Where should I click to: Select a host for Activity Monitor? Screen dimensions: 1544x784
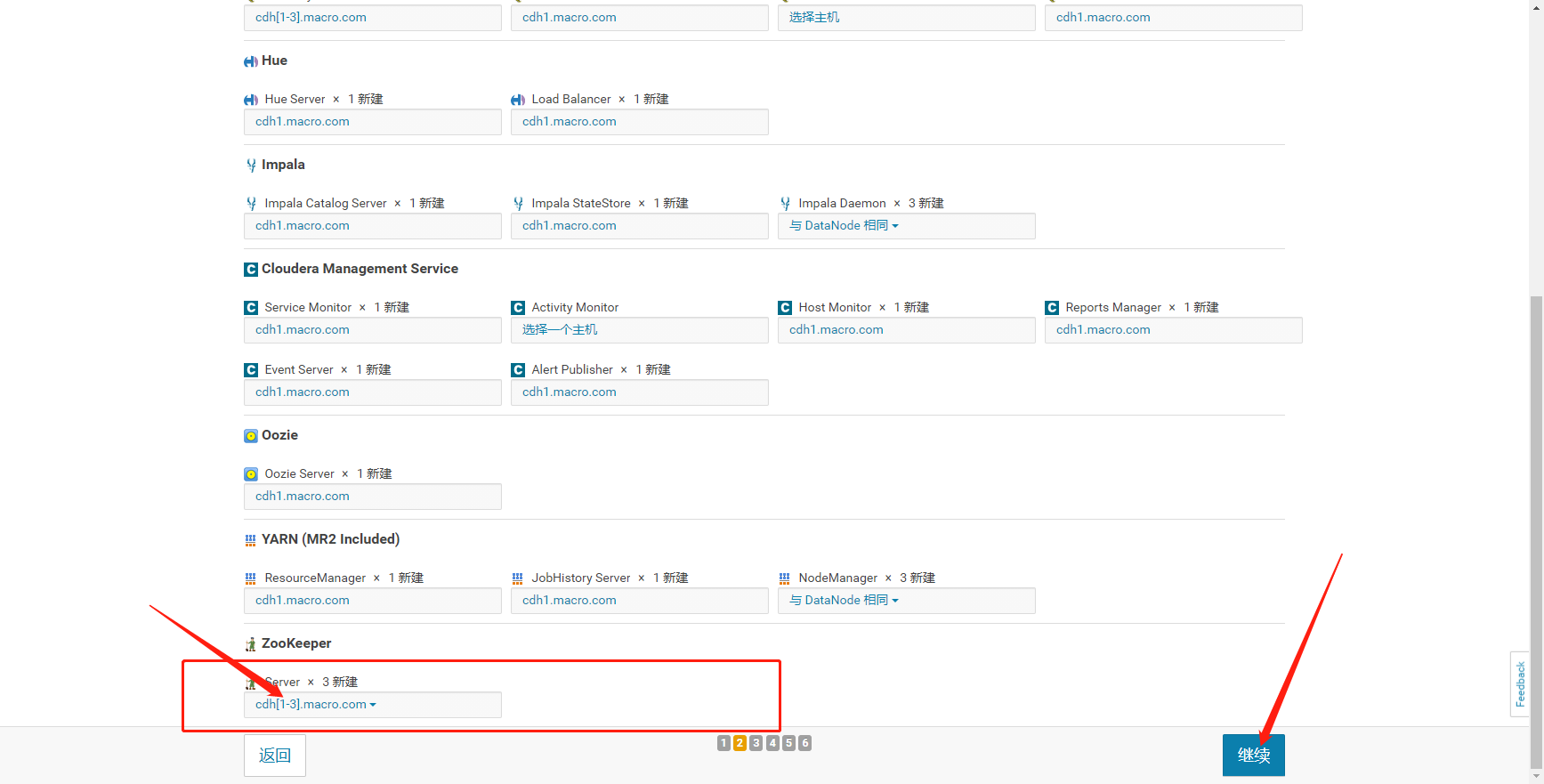pyautogui.click(x=639, y=330)
